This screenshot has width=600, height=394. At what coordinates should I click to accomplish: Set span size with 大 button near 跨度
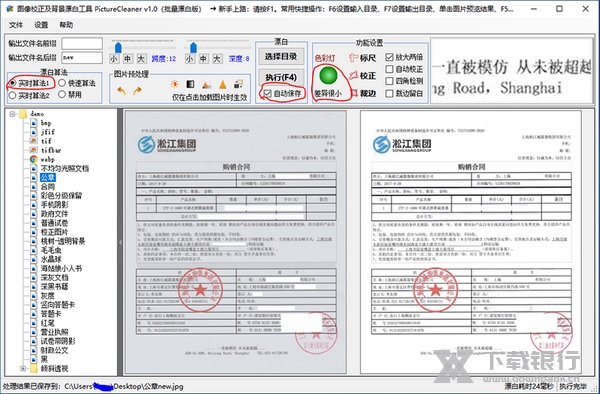[x=142, y=59]
